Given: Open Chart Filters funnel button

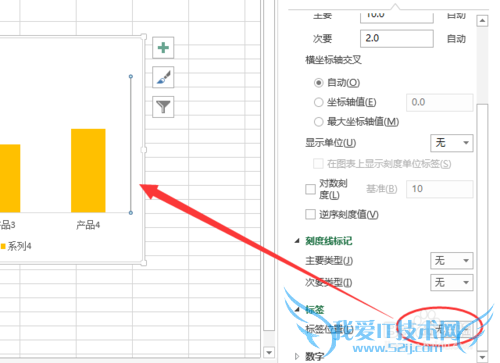Looking at the screenshot, I should click(x=163, y=107).
